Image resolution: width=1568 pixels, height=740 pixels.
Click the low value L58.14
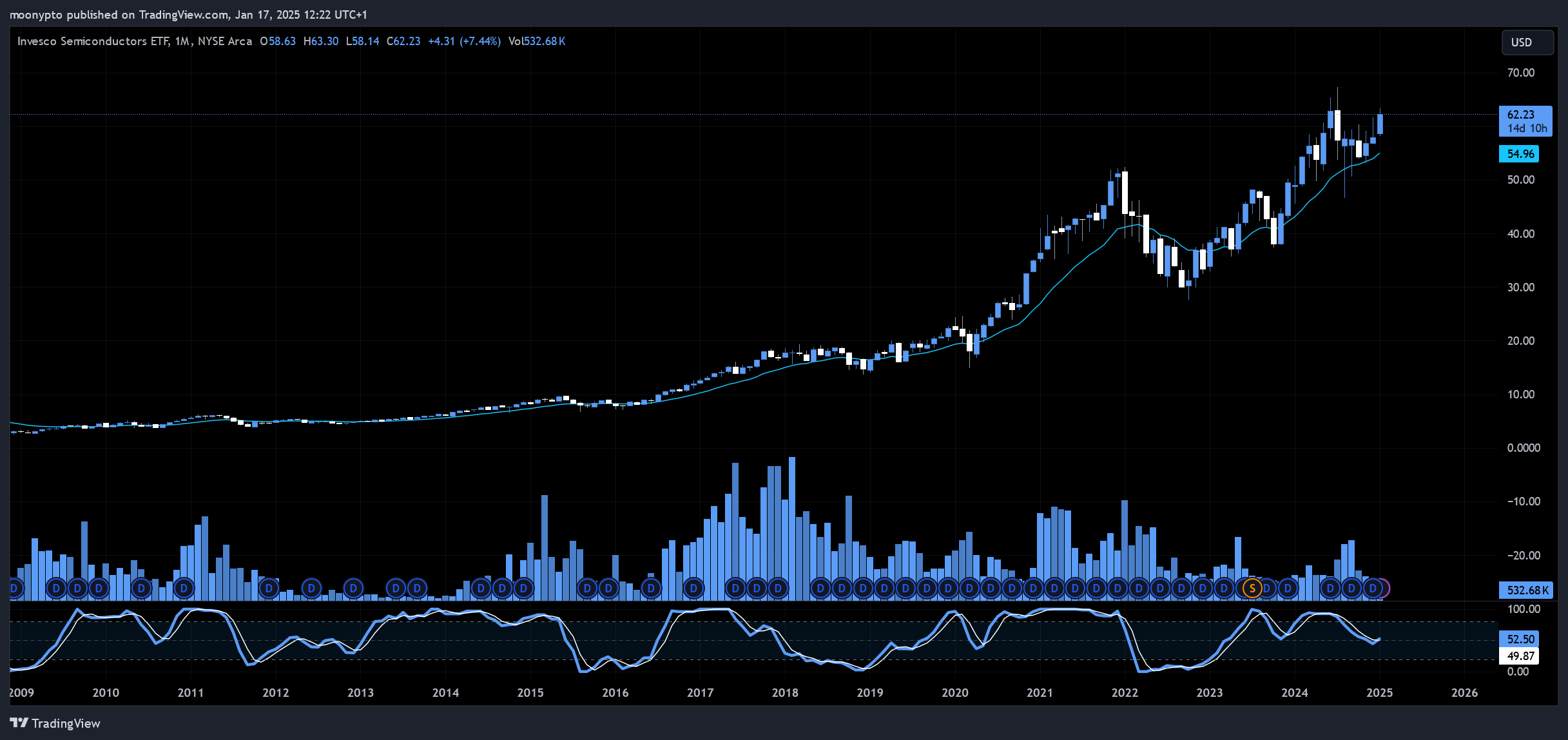362,41
